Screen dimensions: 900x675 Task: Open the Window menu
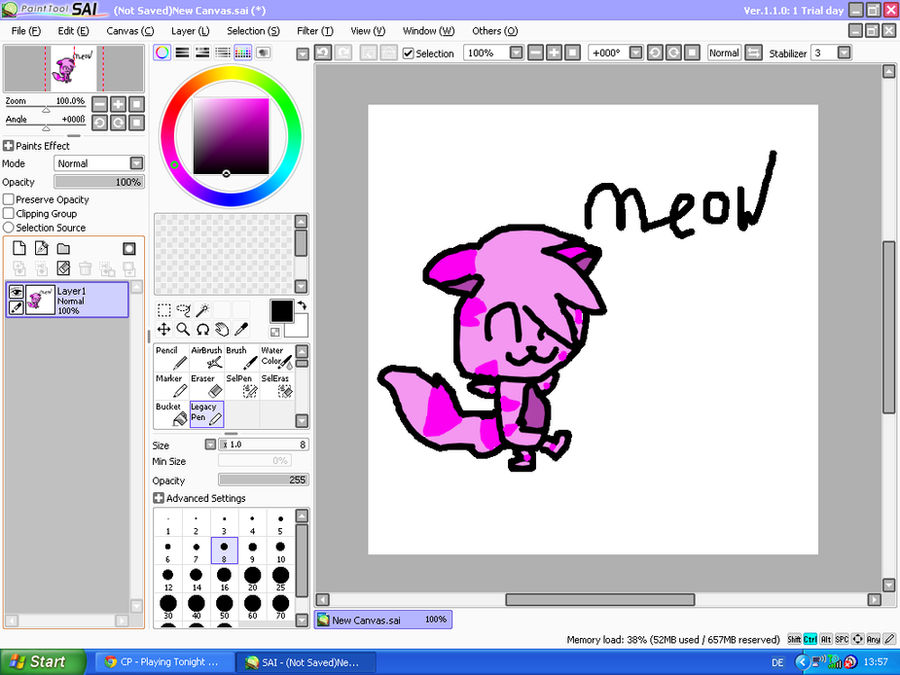click(x=428, y=31)
